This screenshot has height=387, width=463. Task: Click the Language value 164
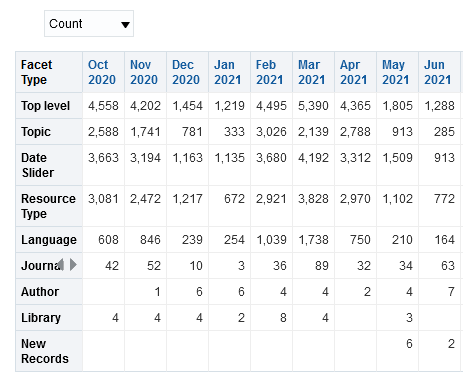[444, 240]
